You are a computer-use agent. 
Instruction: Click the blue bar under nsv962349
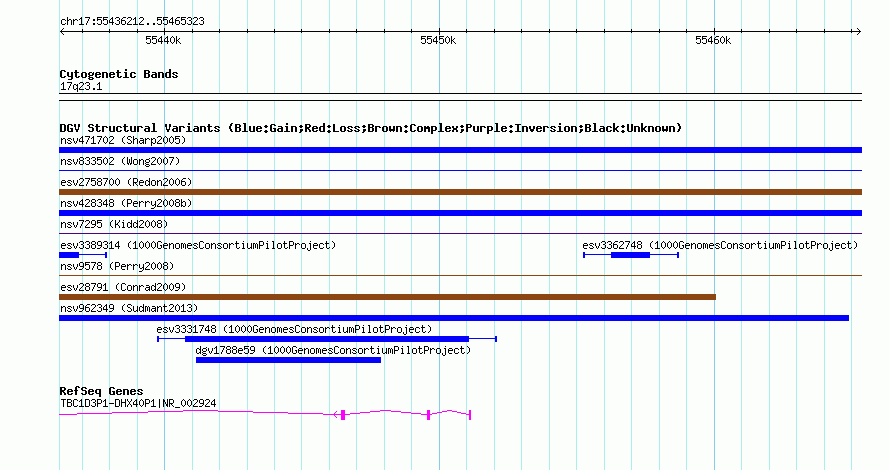pos(454,318)
